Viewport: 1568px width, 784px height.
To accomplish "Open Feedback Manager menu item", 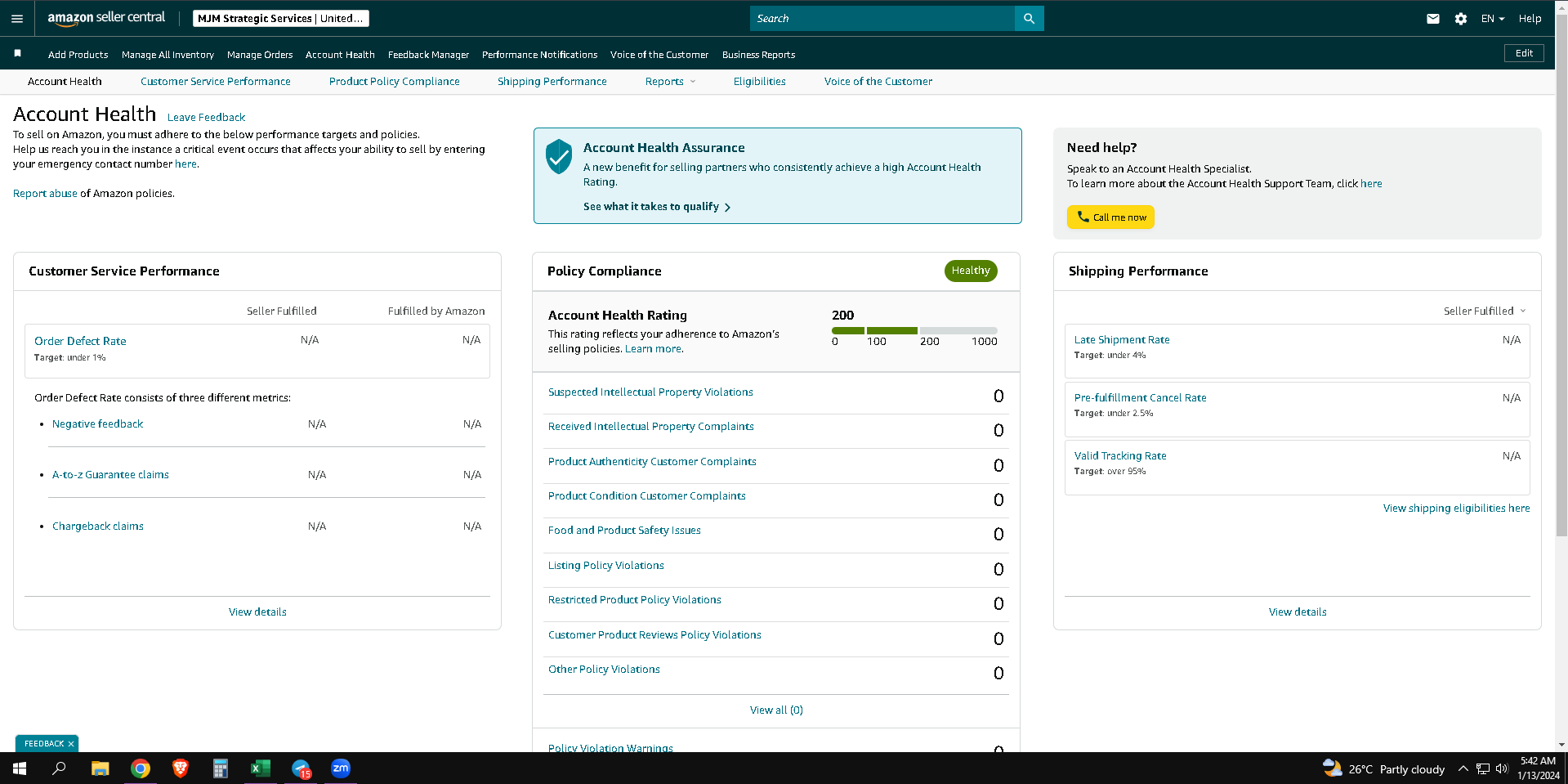I will [x=428, y=55].
